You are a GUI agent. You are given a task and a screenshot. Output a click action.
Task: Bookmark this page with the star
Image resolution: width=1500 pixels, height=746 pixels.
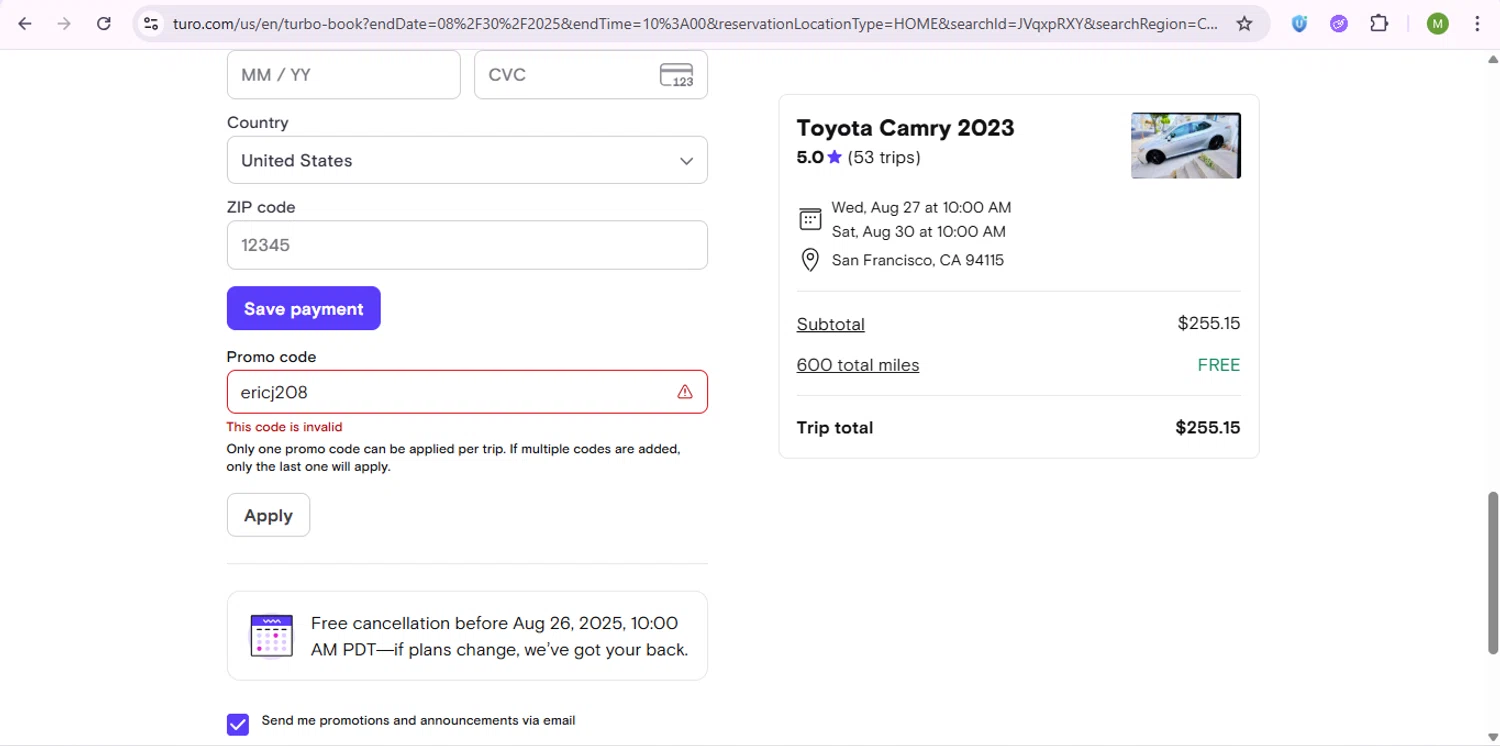pyautogui.click(x=1244, y=23)
